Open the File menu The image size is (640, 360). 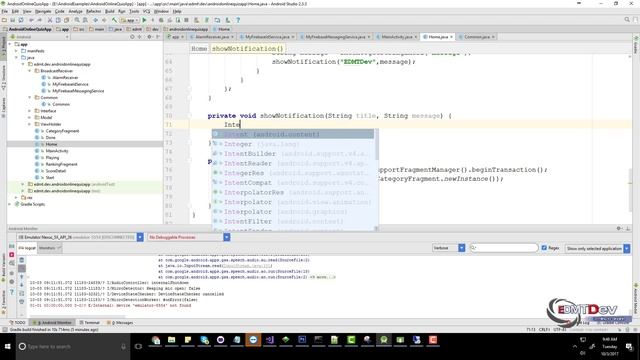pos(4,11)
